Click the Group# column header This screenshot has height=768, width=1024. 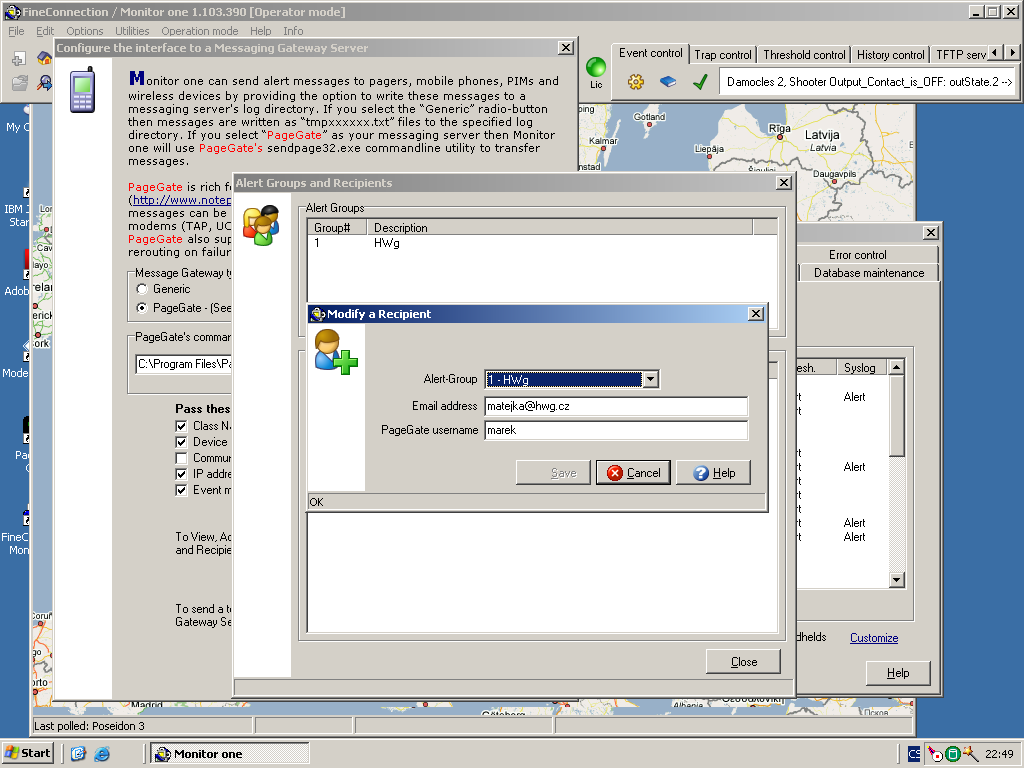coord(338,228)
